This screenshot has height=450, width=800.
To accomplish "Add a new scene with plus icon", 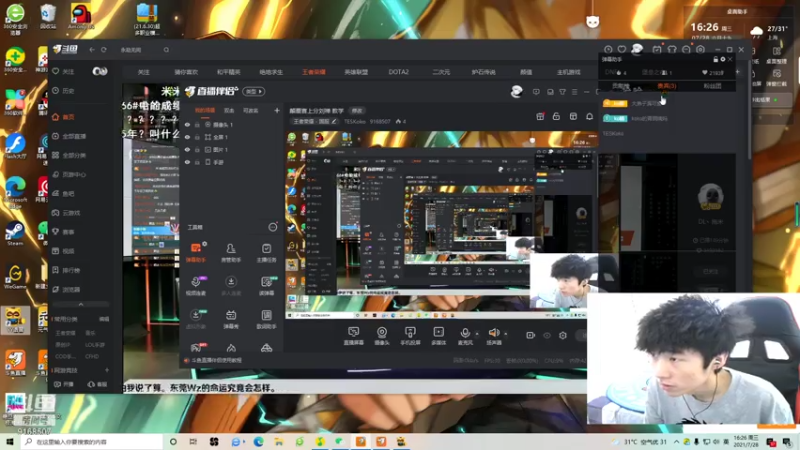I will coord(277,110).
